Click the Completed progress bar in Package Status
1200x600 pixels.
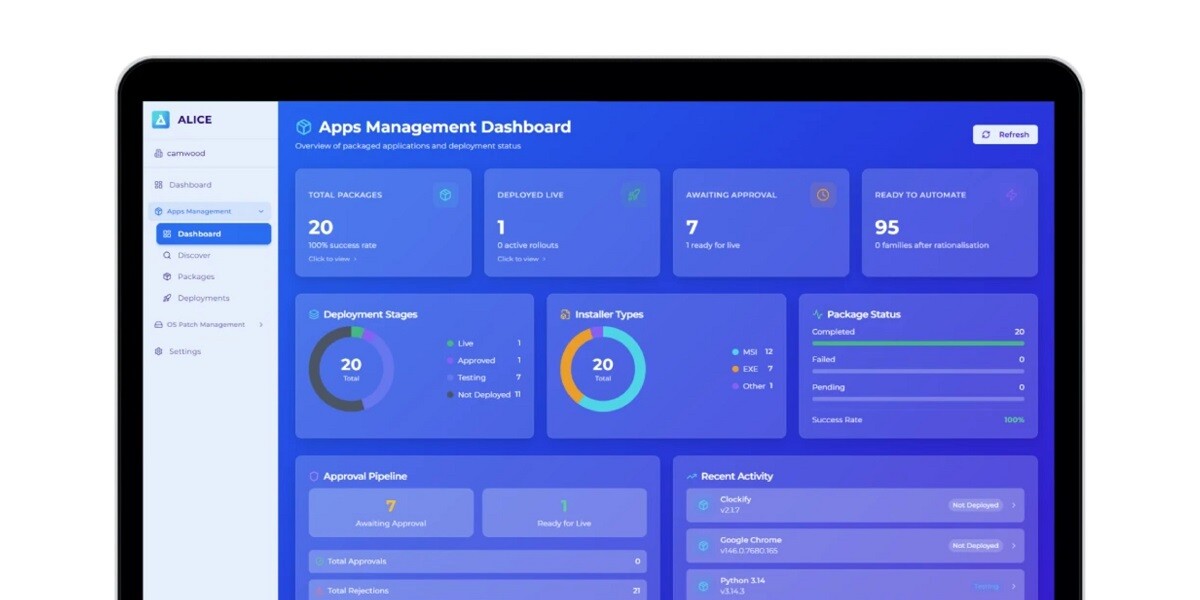[918, 343]
